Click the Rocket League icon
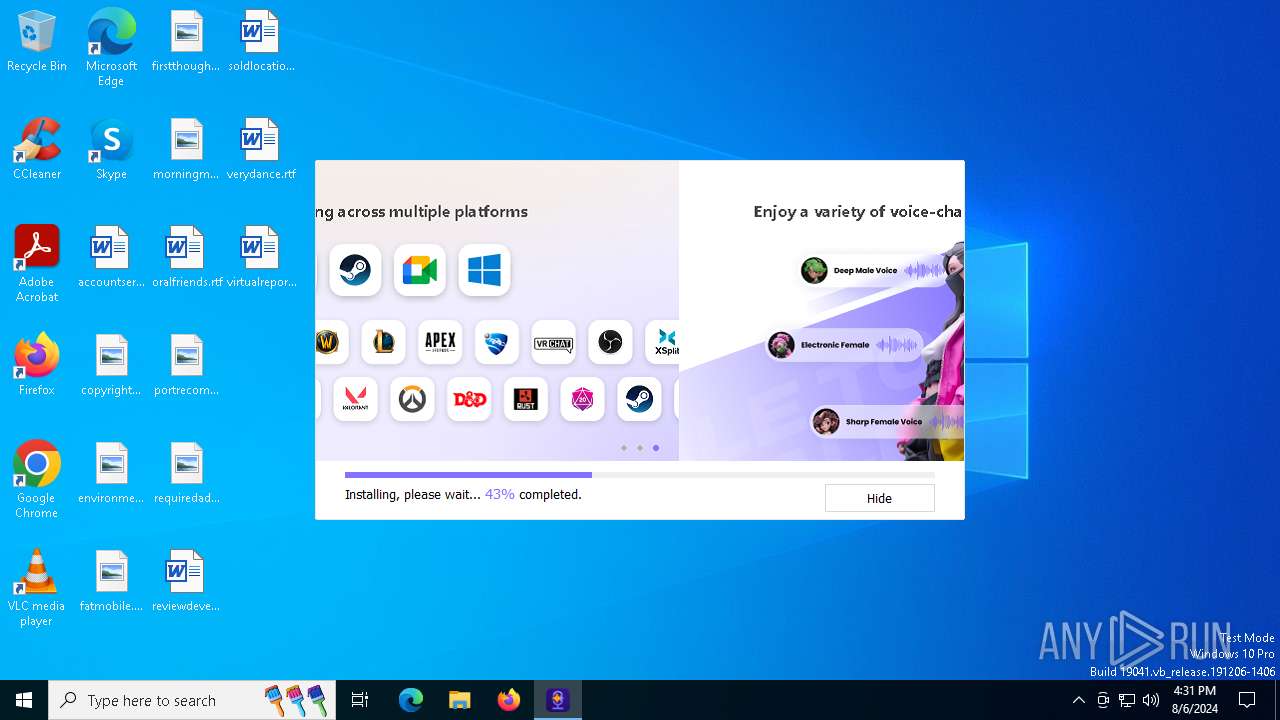Viewport: 1280px width, 720px height. [497, 342]
